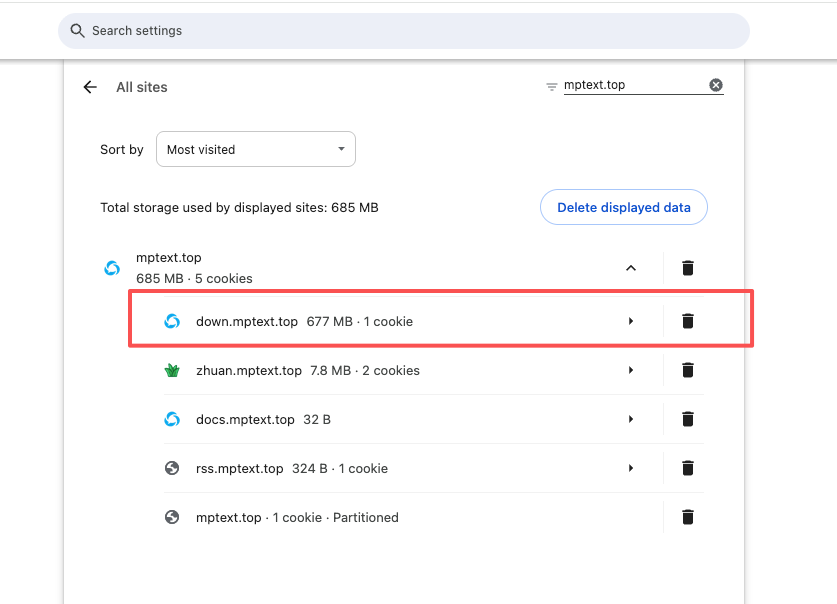Delete zhuan.mptext.top data with trash icon
837x604 pixels.
688,370
